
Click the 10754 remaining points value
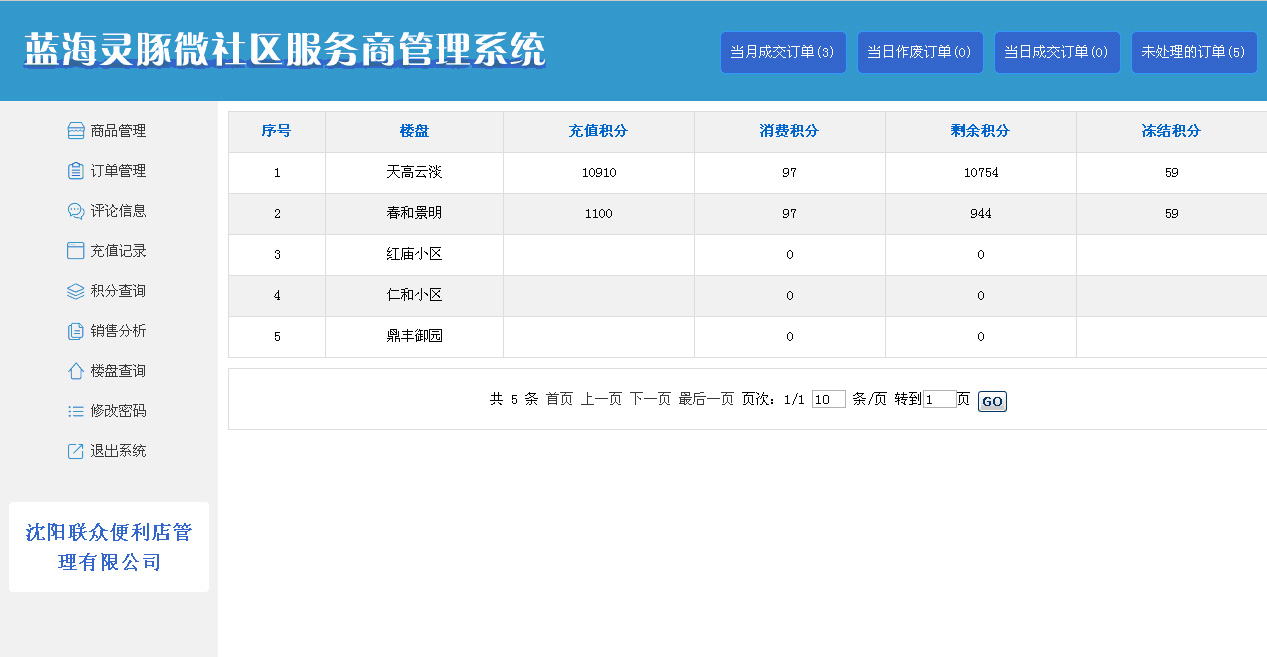pyautogui.click(x=981, y=173)
